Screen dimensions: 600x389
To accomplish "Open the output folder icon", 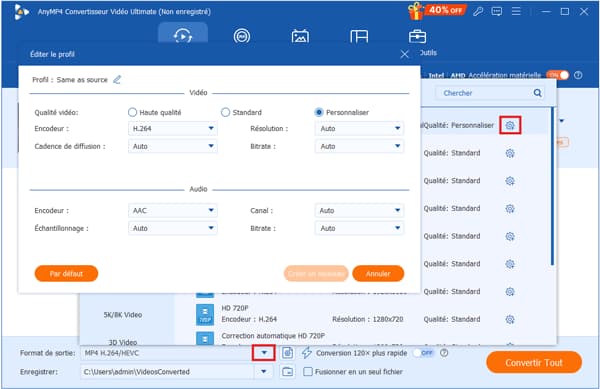I will pos(288,371).
